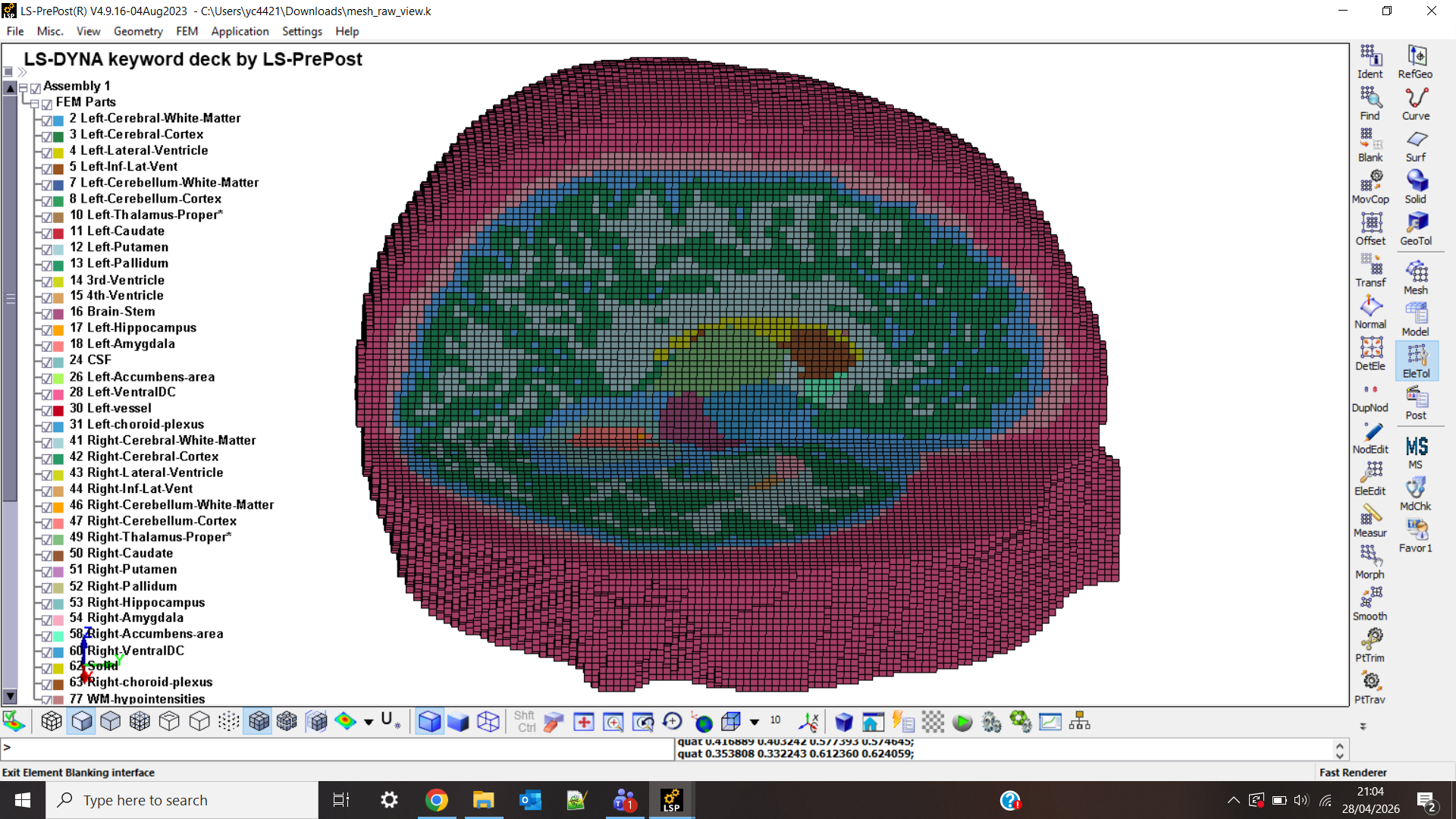Open the Curve toolbar group

(1416, 103)
